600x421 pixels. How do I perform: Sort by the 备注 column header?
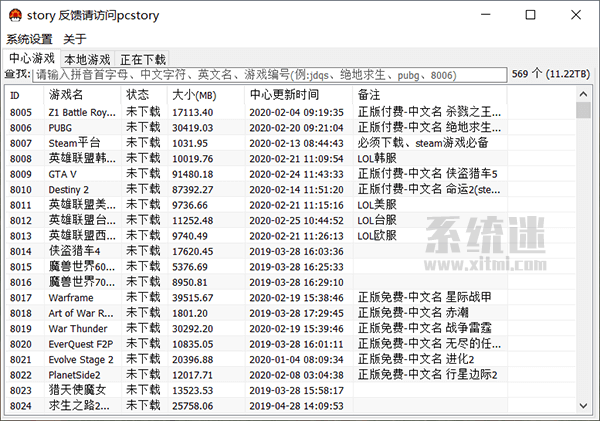click(x=430, y=95)
